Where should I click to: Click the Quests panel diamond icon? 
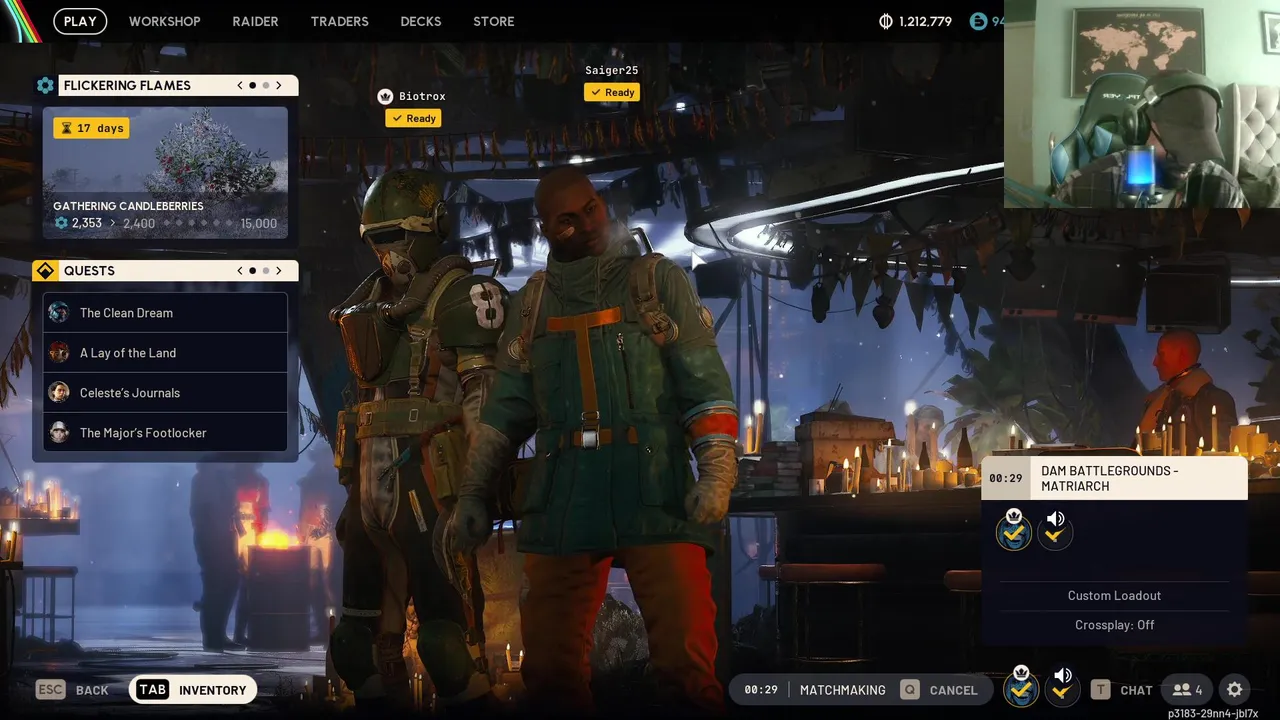coord(45,271)
